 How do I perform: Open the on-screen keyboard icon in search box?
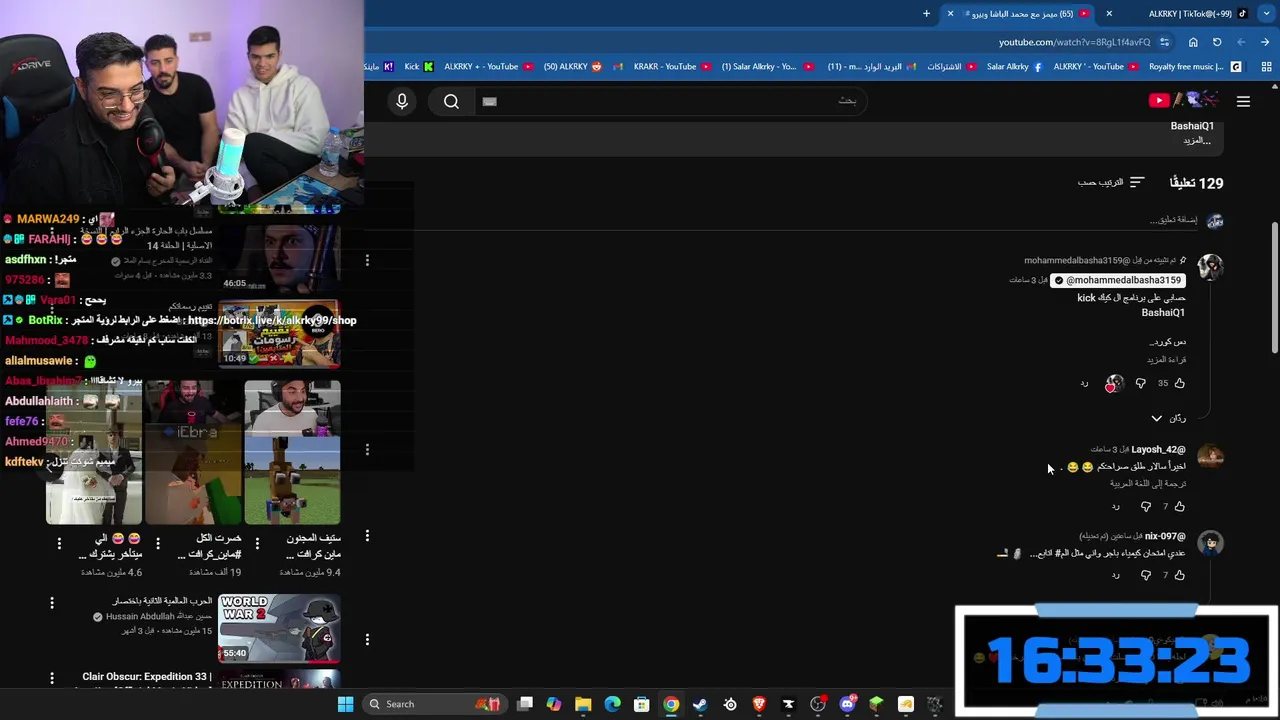[x=489, y=101]
